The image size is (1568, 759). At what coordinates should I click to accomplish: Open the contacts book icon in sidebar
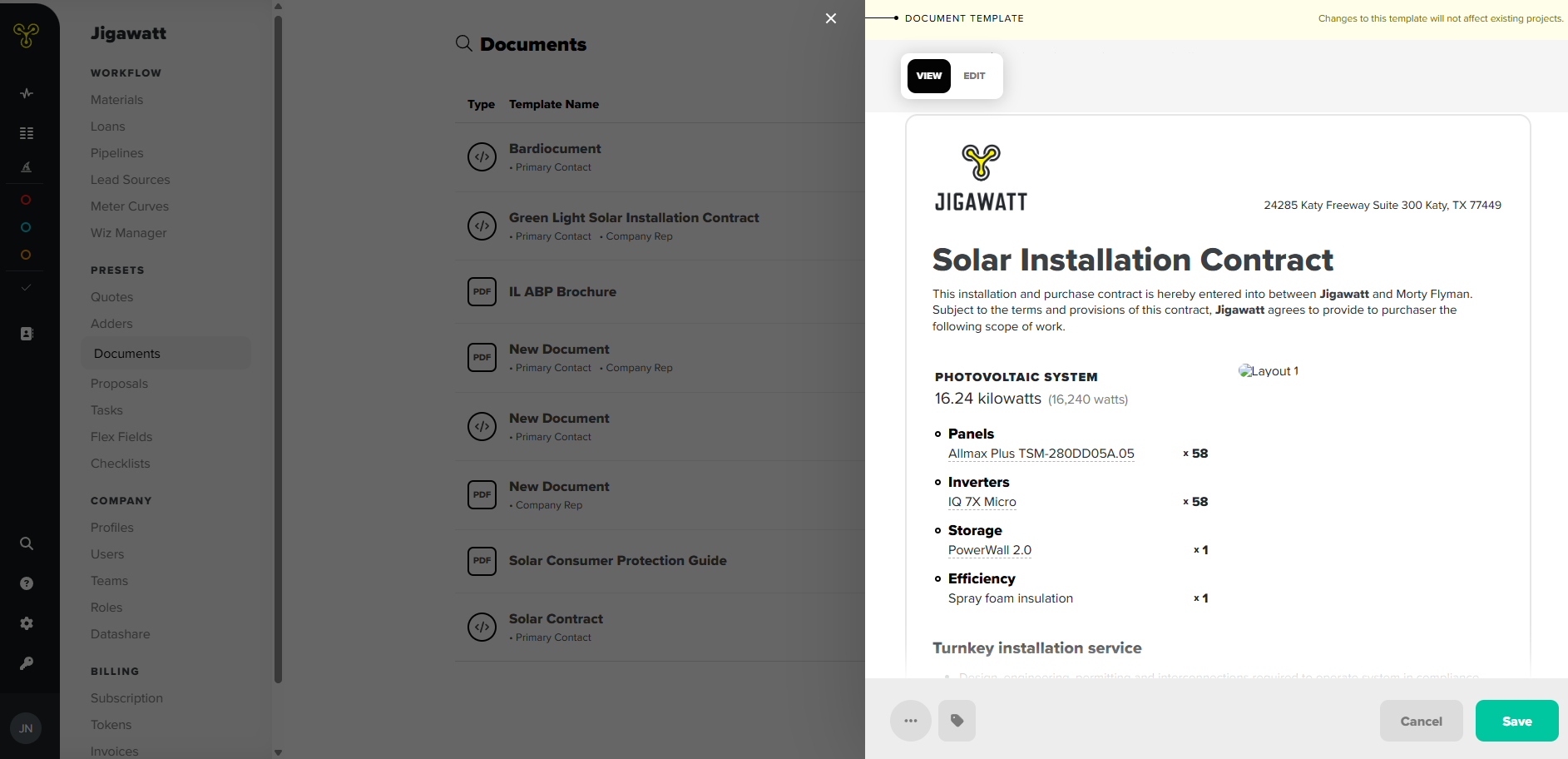27,334
